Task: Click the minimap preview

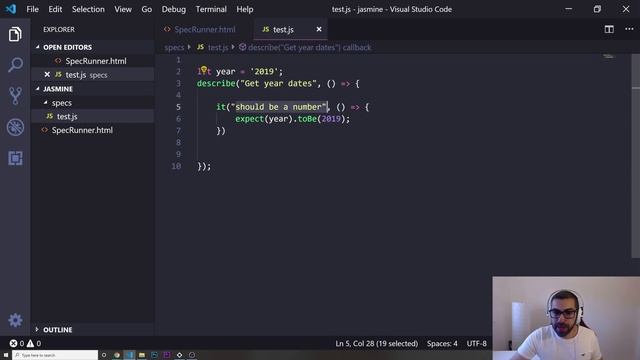Action: click(x=609, y=56)
